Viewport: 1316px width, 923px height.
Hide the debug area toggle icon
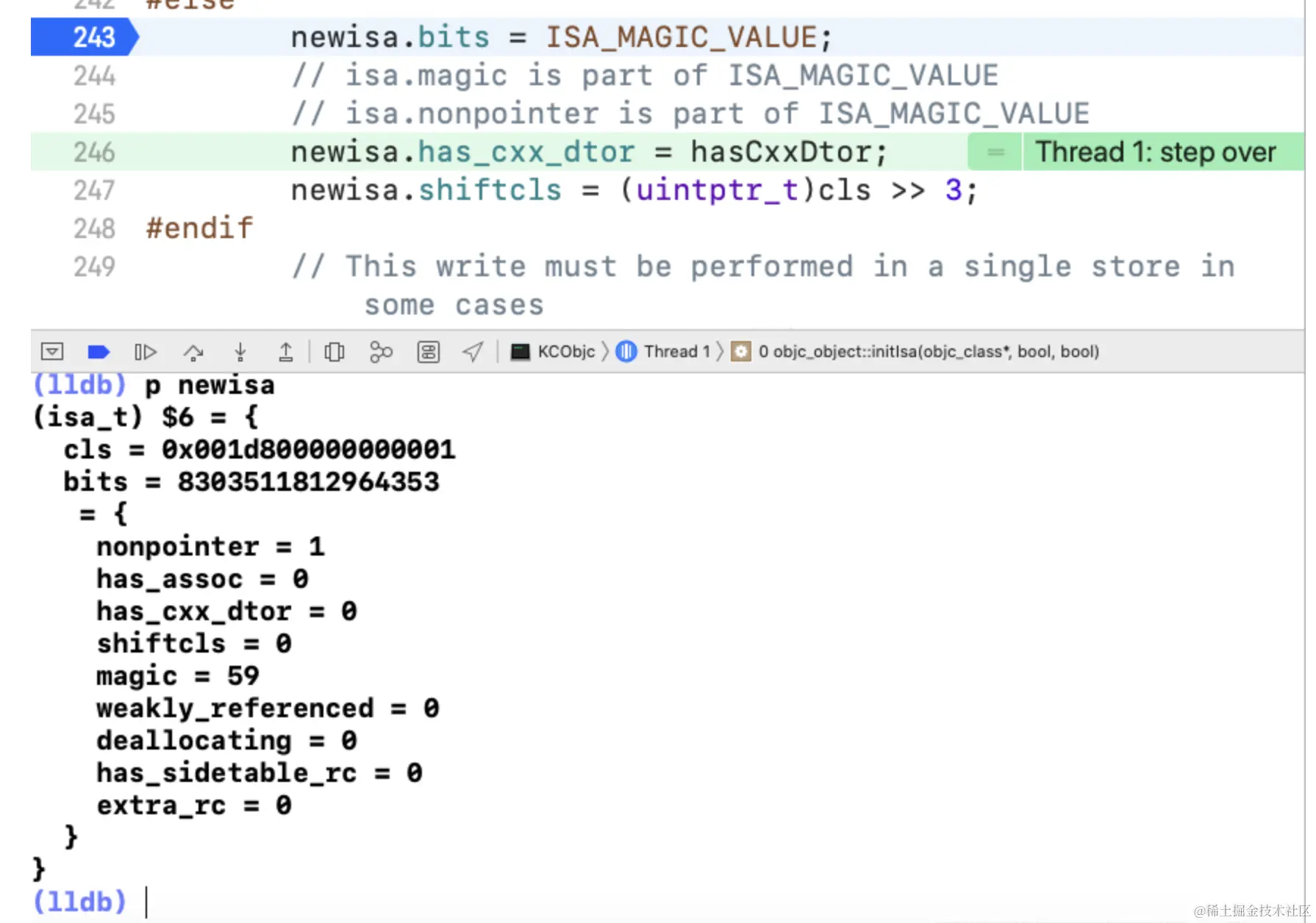pos(52,352)
